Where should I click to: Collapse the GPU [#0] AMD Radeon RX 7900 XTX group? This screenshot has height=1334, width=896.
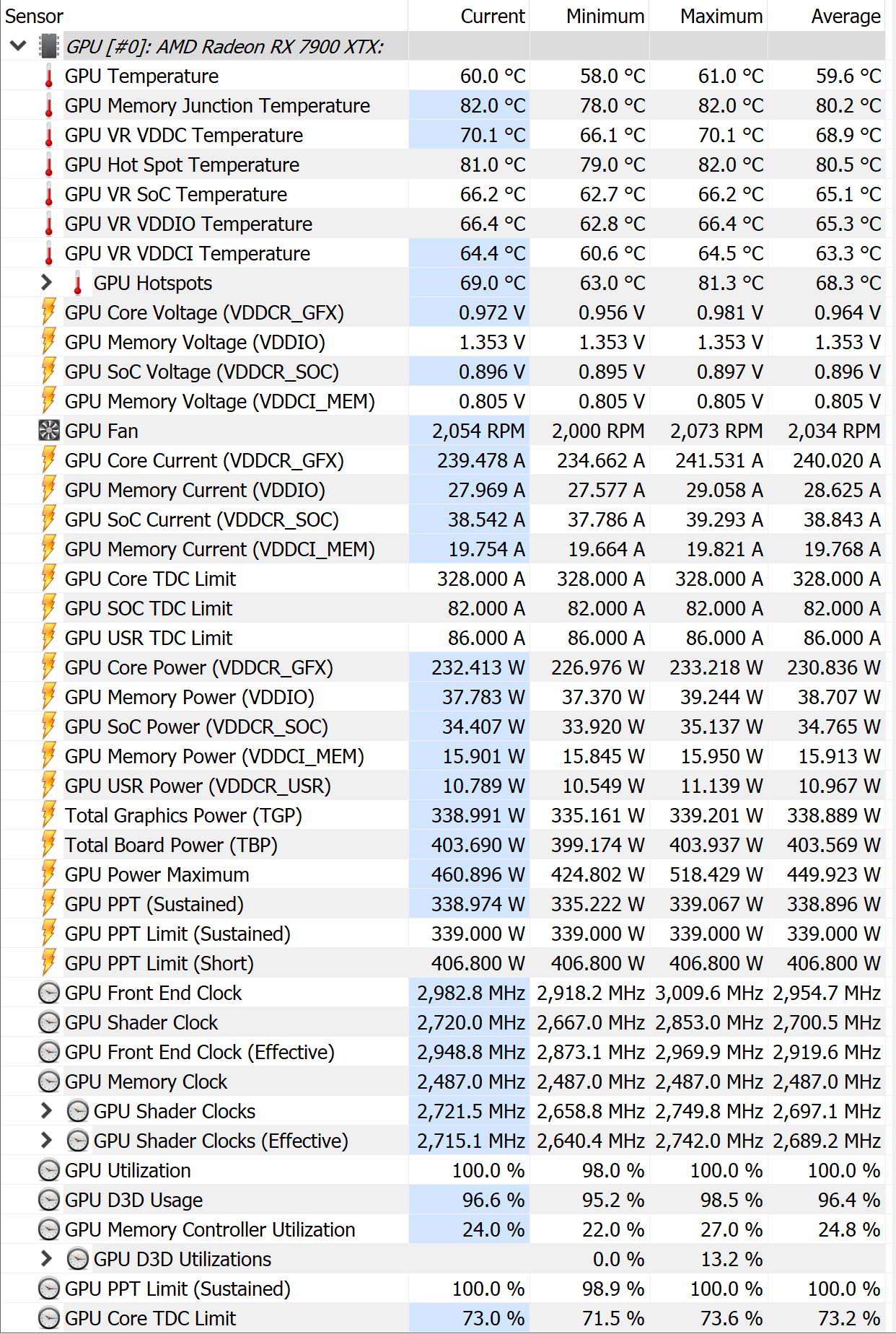pyautogui.click(x=19, y=46)
